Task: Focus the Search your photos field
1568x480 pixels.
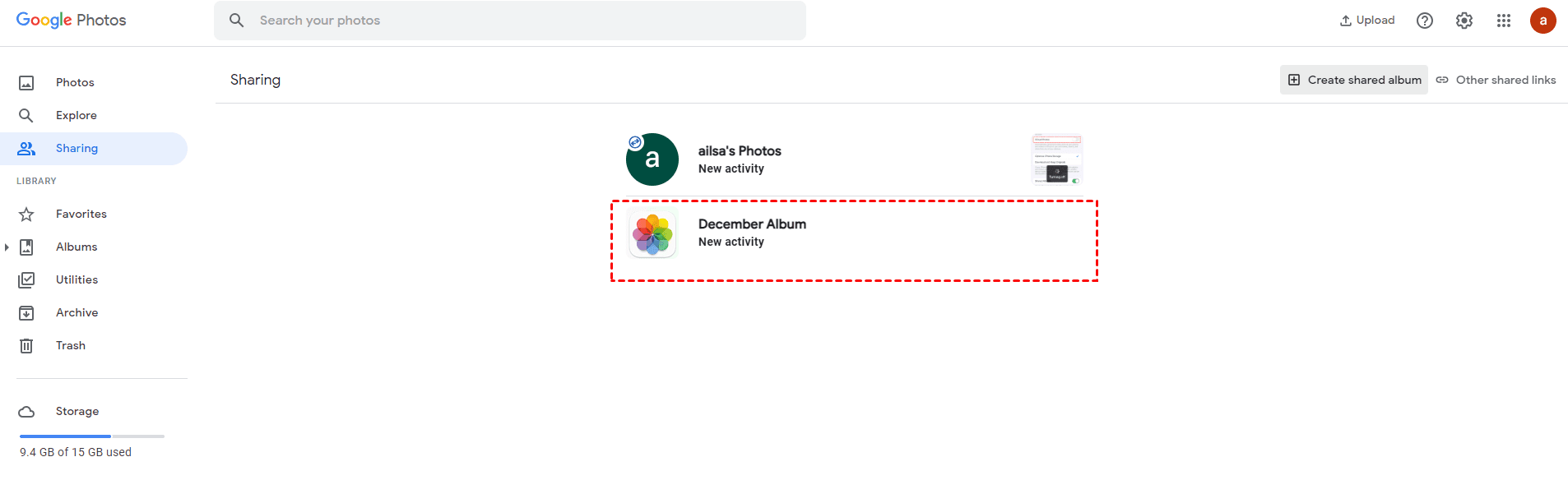Action: pyautogui.click(x=527, y=21)
